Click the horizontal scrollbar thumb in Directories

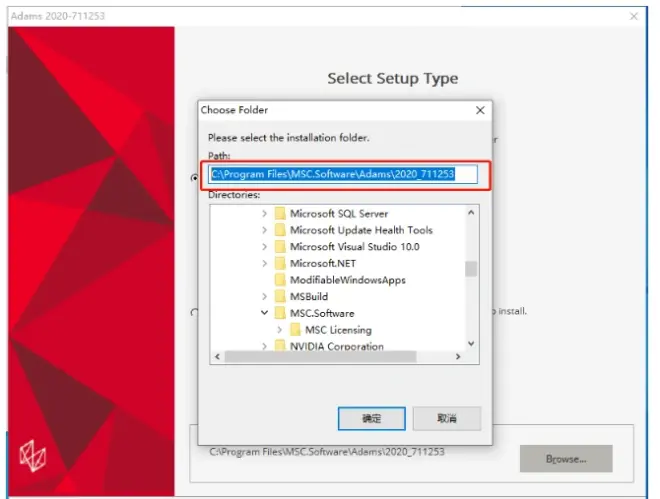(x=320, y=357)
